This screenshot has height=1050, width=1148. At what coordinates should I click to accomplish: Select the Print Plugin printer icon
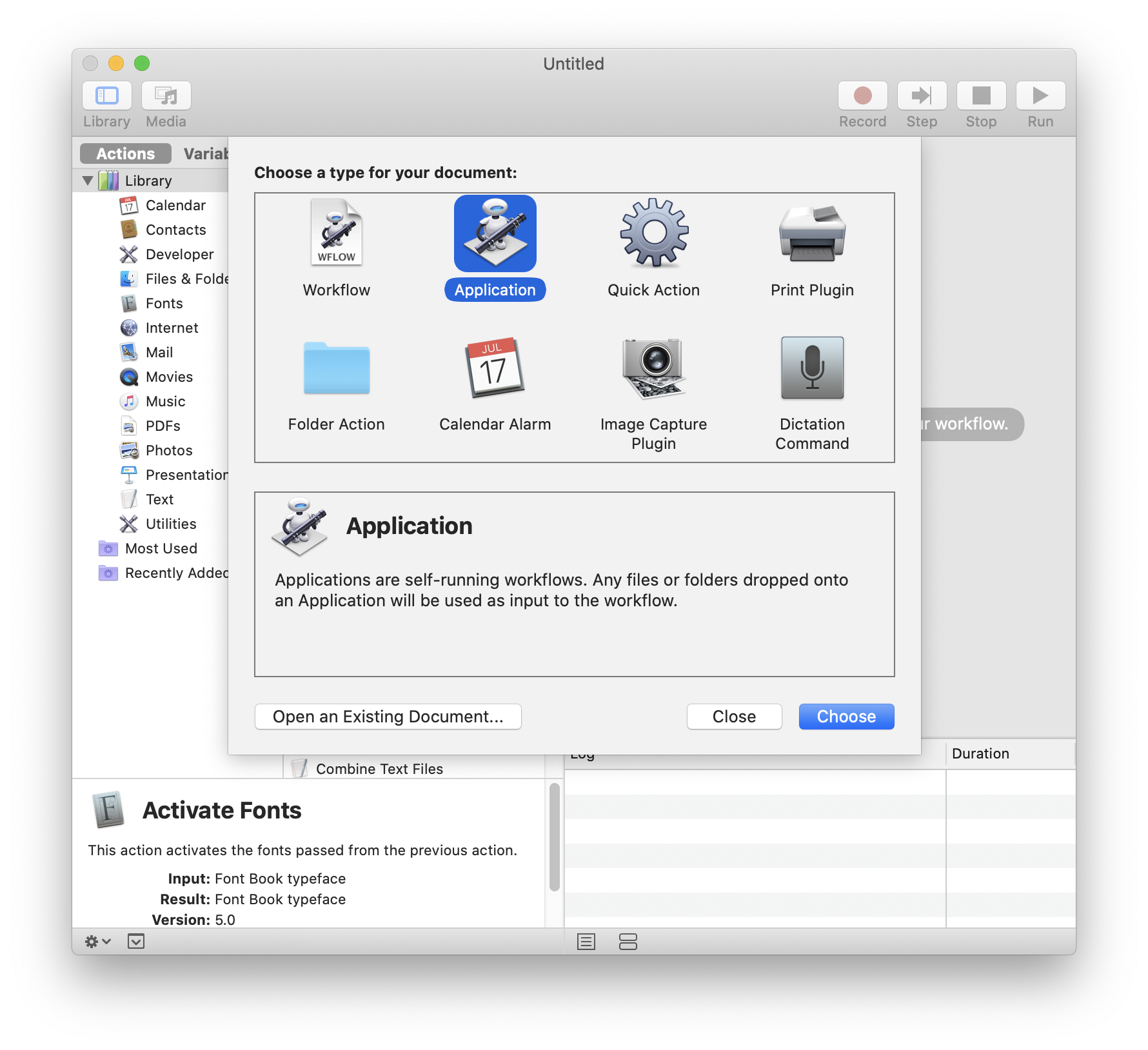(x=812, y=233)
